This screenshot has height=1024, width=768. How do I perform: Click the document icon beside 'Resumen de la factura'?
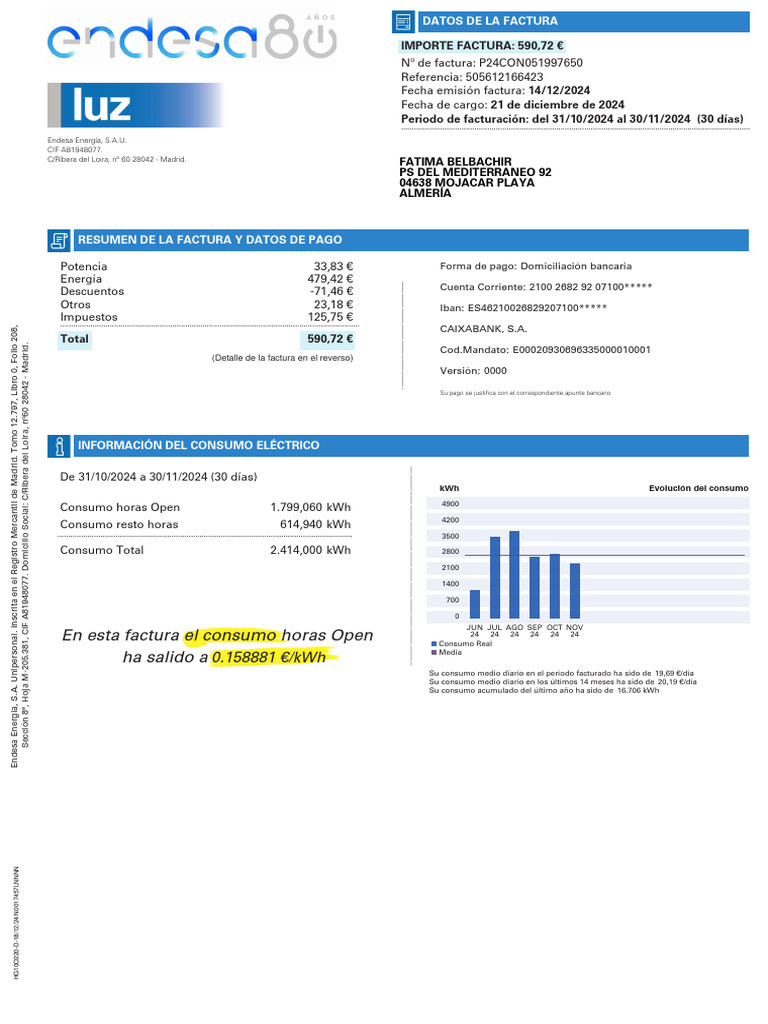59,240
